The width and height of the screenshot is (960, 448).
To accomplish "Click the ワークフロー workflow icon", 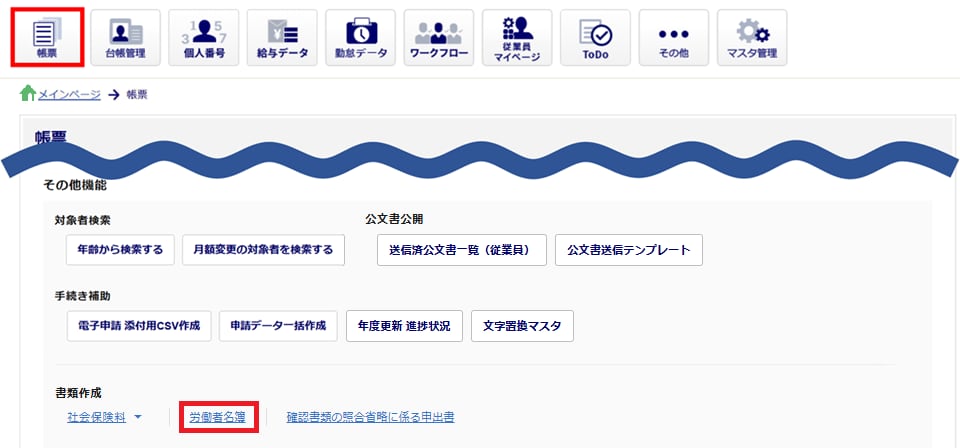I will [x=438, y=38].
